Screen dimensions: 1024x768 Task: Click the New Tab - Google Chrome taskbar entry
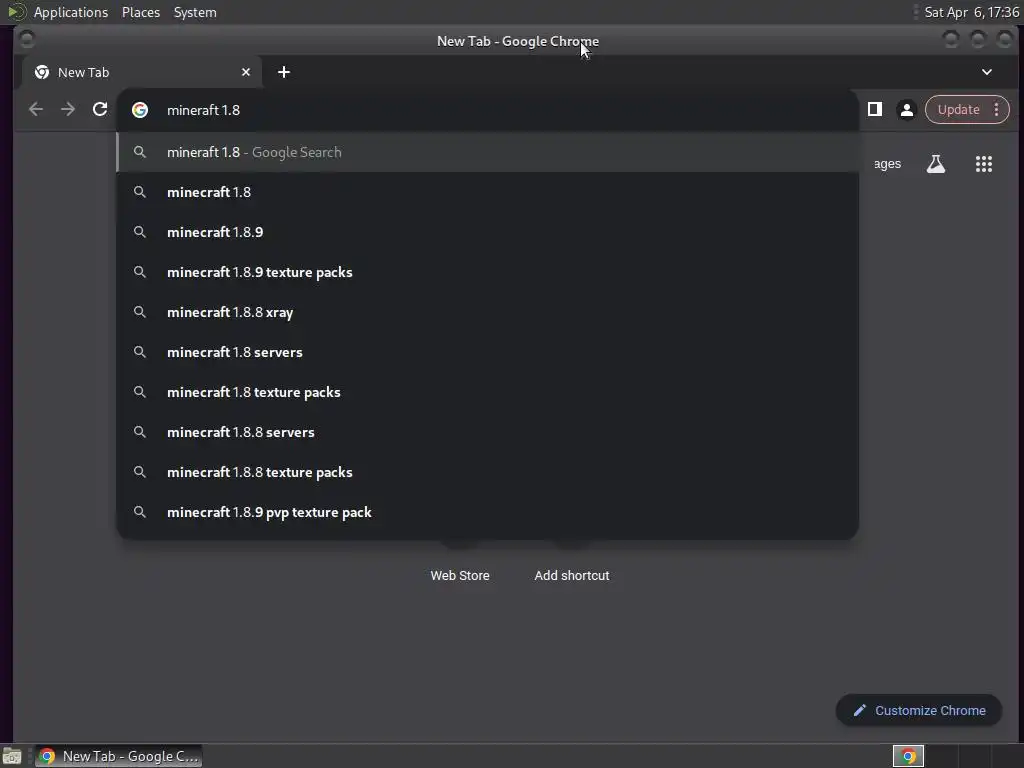point(118,756)
